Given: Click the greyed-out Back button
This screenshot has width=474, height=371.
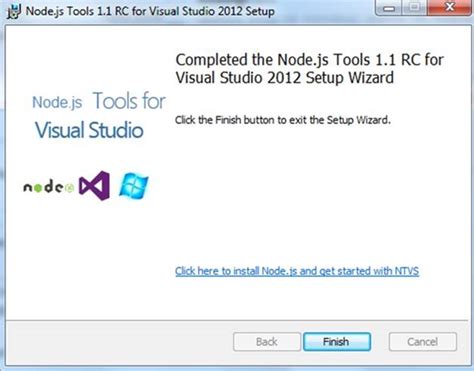Looking at the screenshot, I should coord(267,342).
